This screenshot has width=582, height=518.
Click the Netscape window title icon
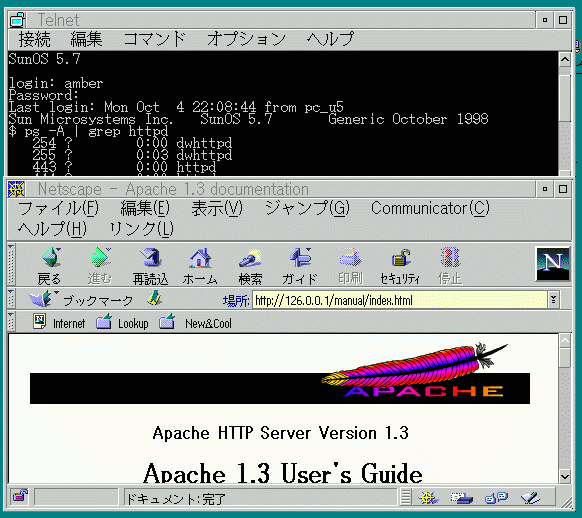click(16, 189)
